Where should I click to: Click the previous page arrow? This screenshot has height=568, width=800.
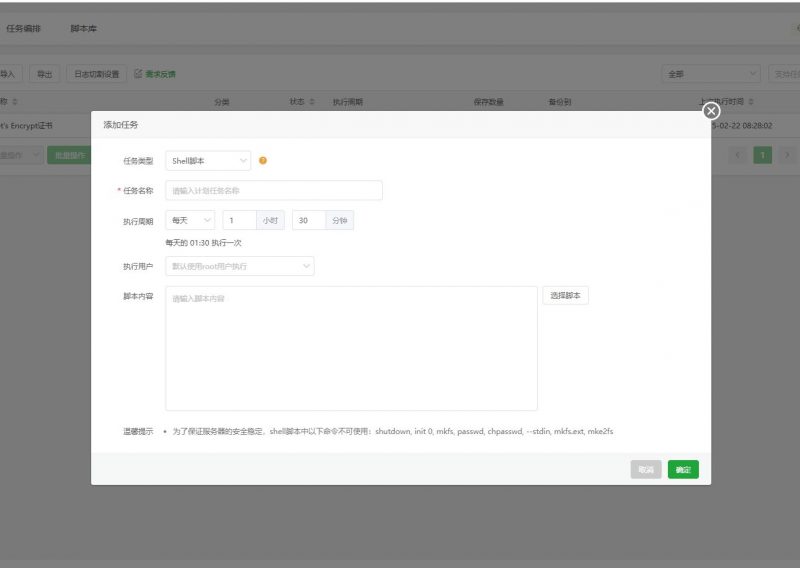click(738, 155)
